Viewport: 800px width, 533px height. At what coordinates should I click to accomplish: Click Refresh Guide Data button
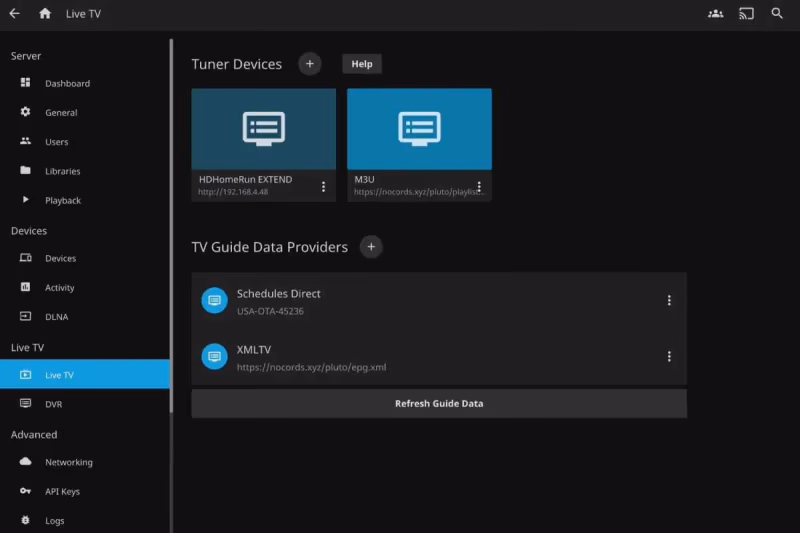pyautogui.click(x=439, y=403)
